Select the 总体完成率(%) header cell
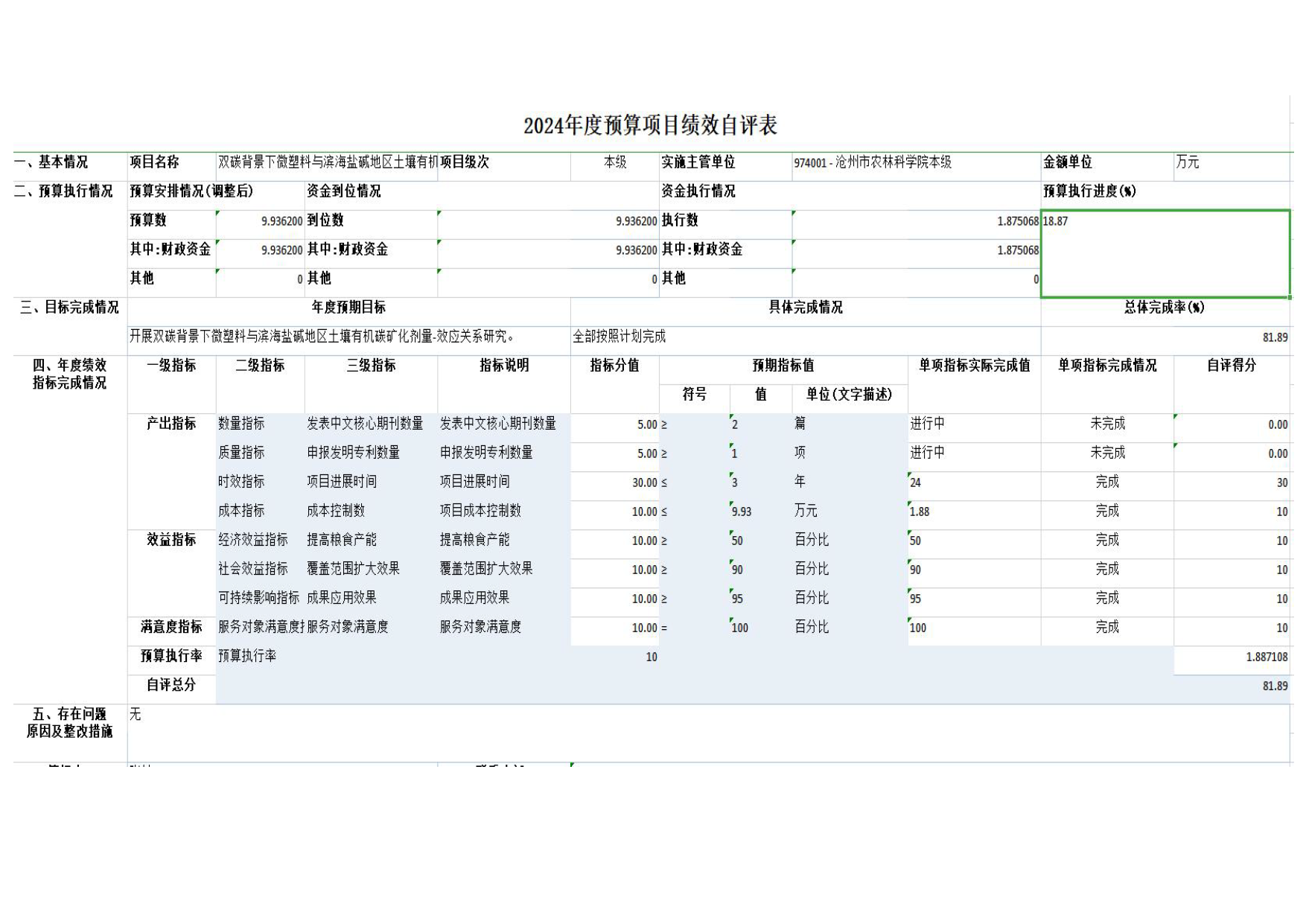This screenshot has width=1306, height=924. (x=1164, y=308)
